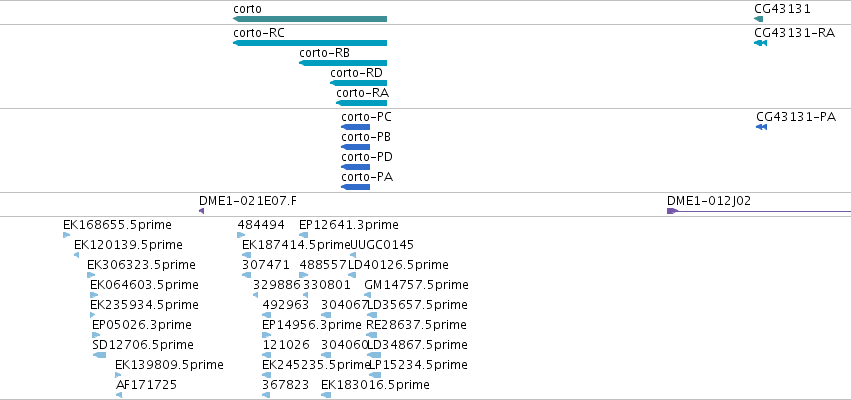Click the DME1-012J02 feature glyph

point(759,211)
